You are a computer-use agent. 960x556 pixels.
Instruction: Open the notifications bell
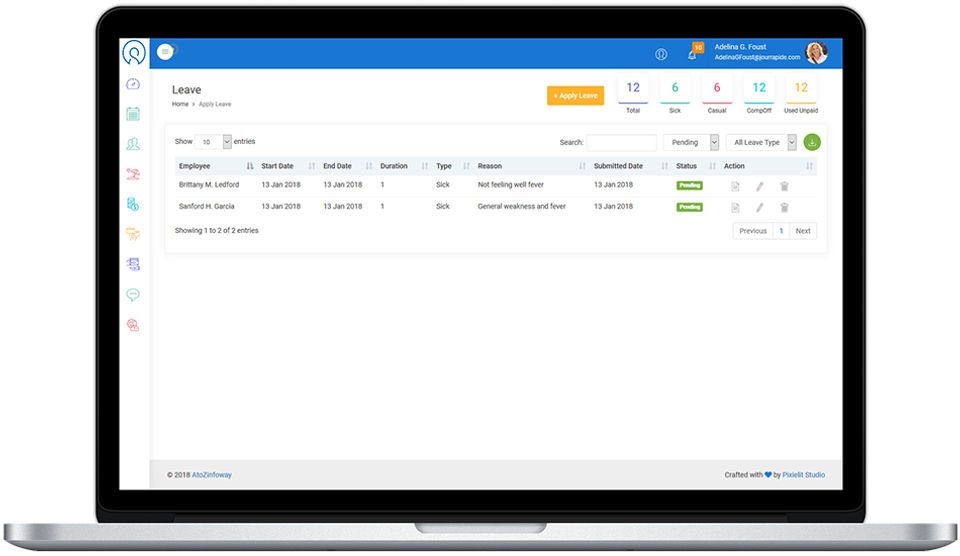pyautogui.click(x=692, y=55)
